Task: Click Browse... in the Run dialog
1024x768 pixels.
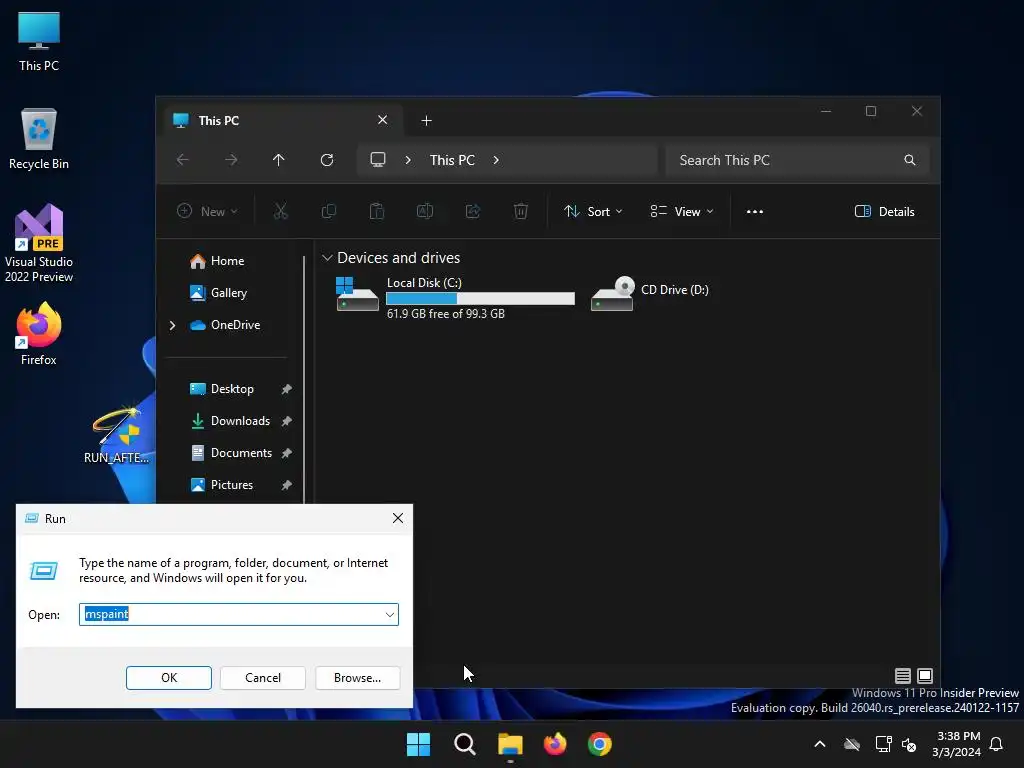Action: [x=357, y=678]
